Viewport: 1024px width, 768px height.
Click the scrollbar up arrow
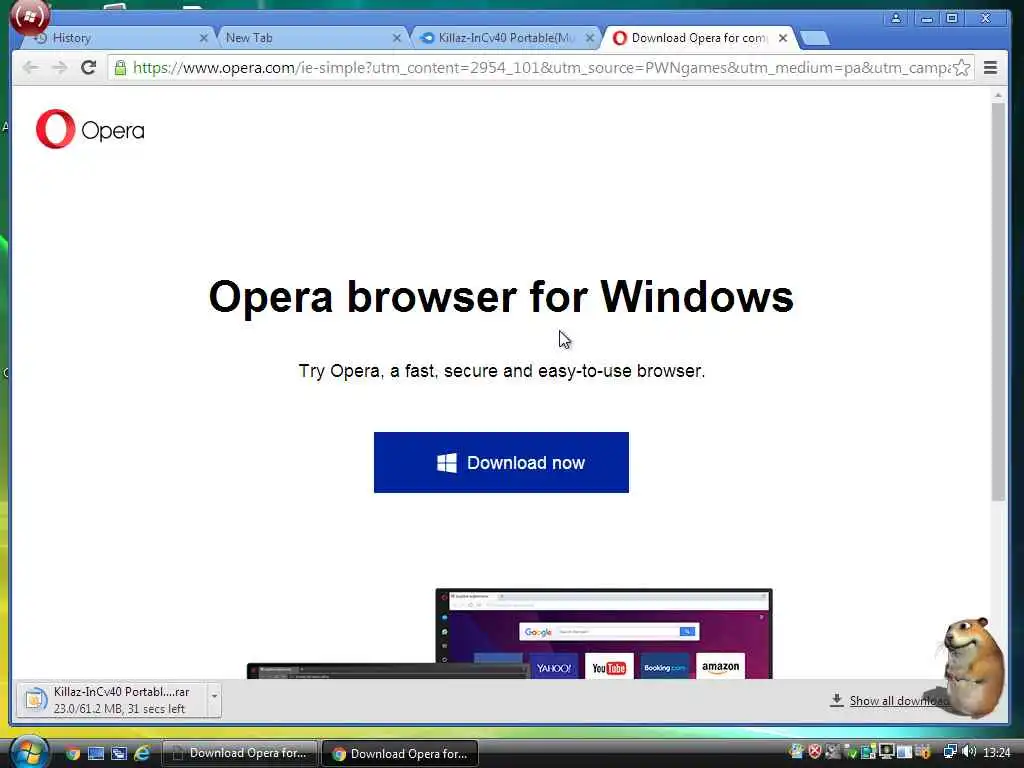click(x=998, y=95)
